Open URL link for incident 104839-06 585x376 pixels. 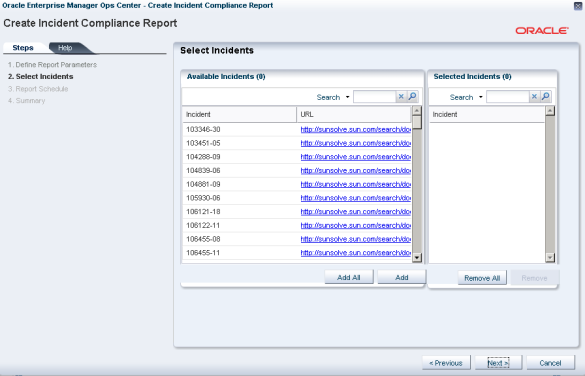pos(356,170)
